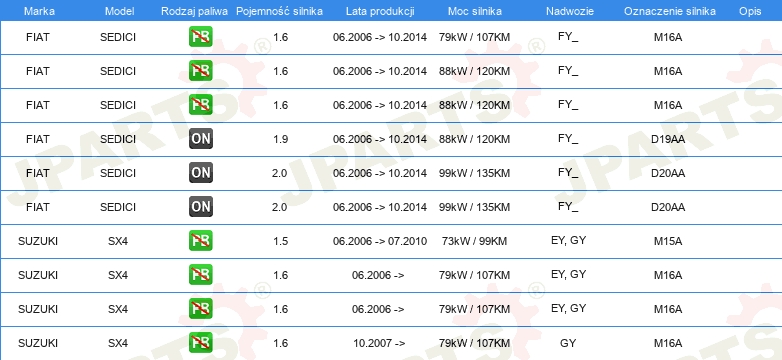Click the Rodzaj paliwa column header
This screenshot has height=360, width=782.
pos(195,11)
